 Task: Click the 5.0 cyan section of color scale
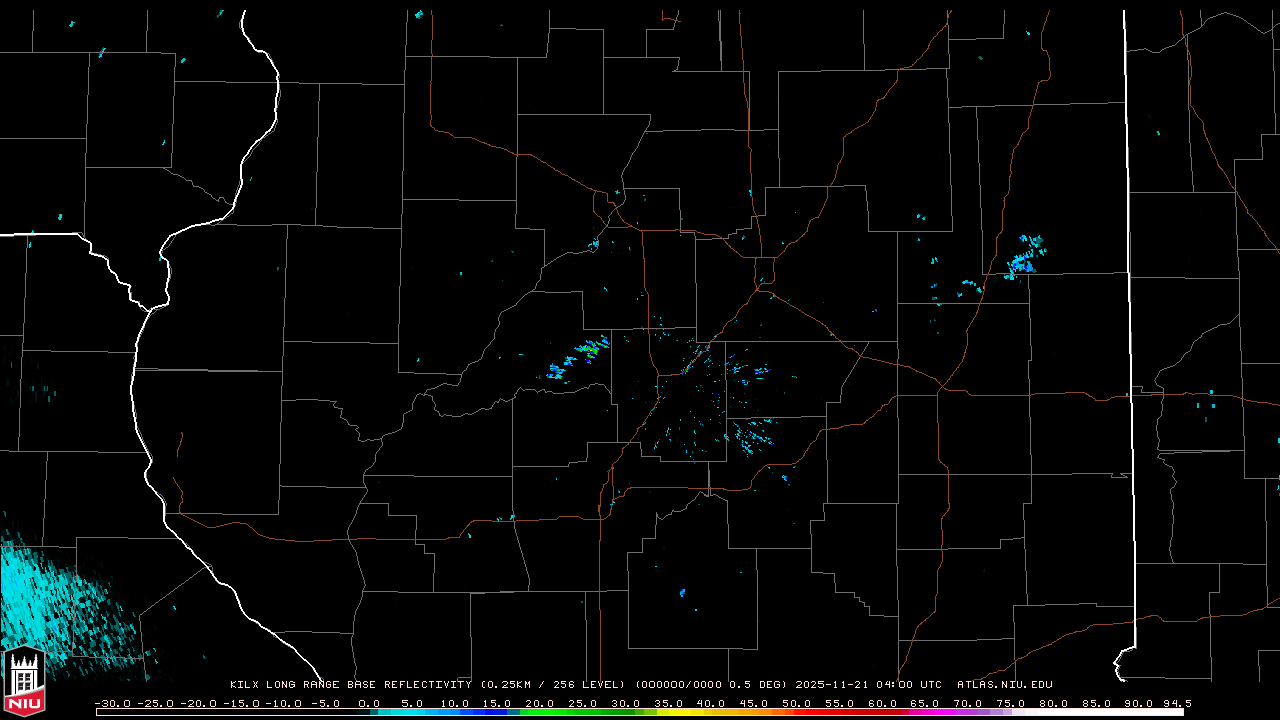click(x=412, y=712)
